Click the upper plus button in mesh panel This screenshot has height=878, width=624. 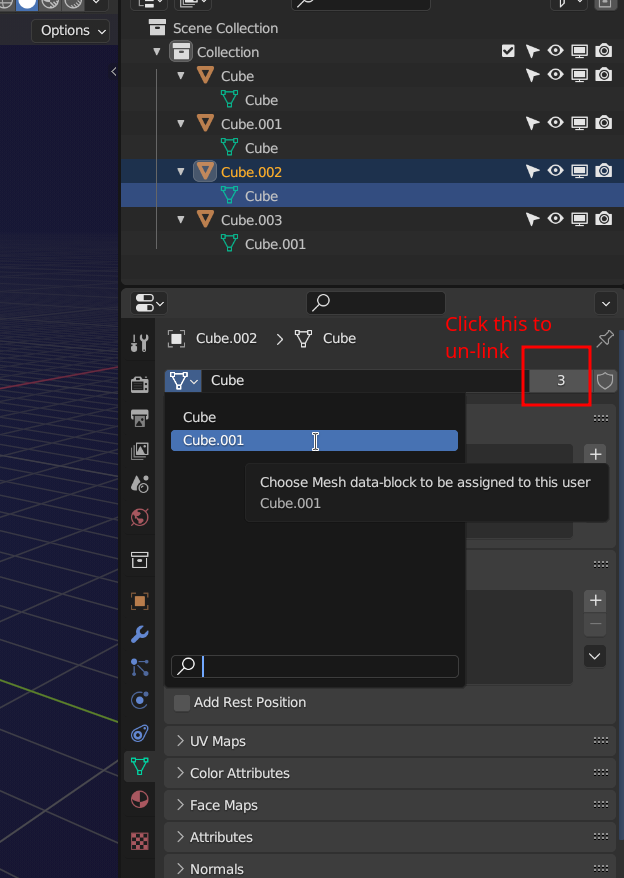click(x=595, y=454)
